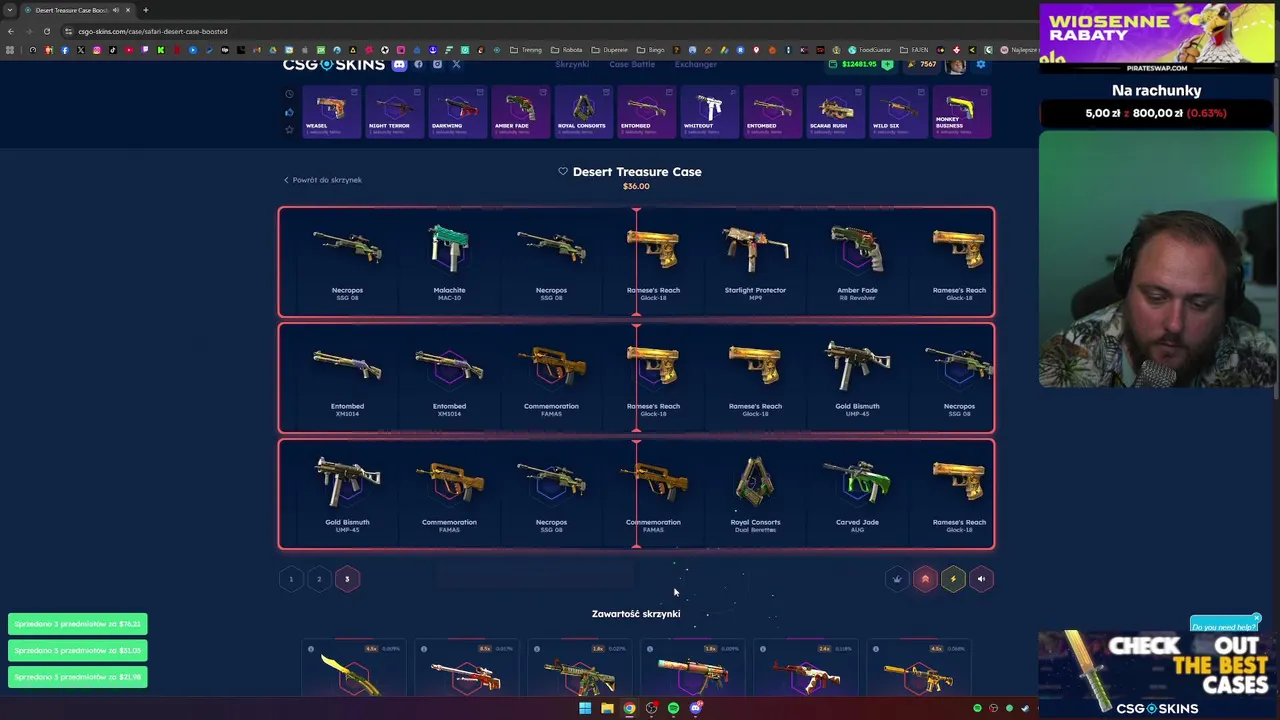Show best drops via thumbs-up icon
Image resolution: width=1280 pixels, height=720 pixels.
coord(290,112)
